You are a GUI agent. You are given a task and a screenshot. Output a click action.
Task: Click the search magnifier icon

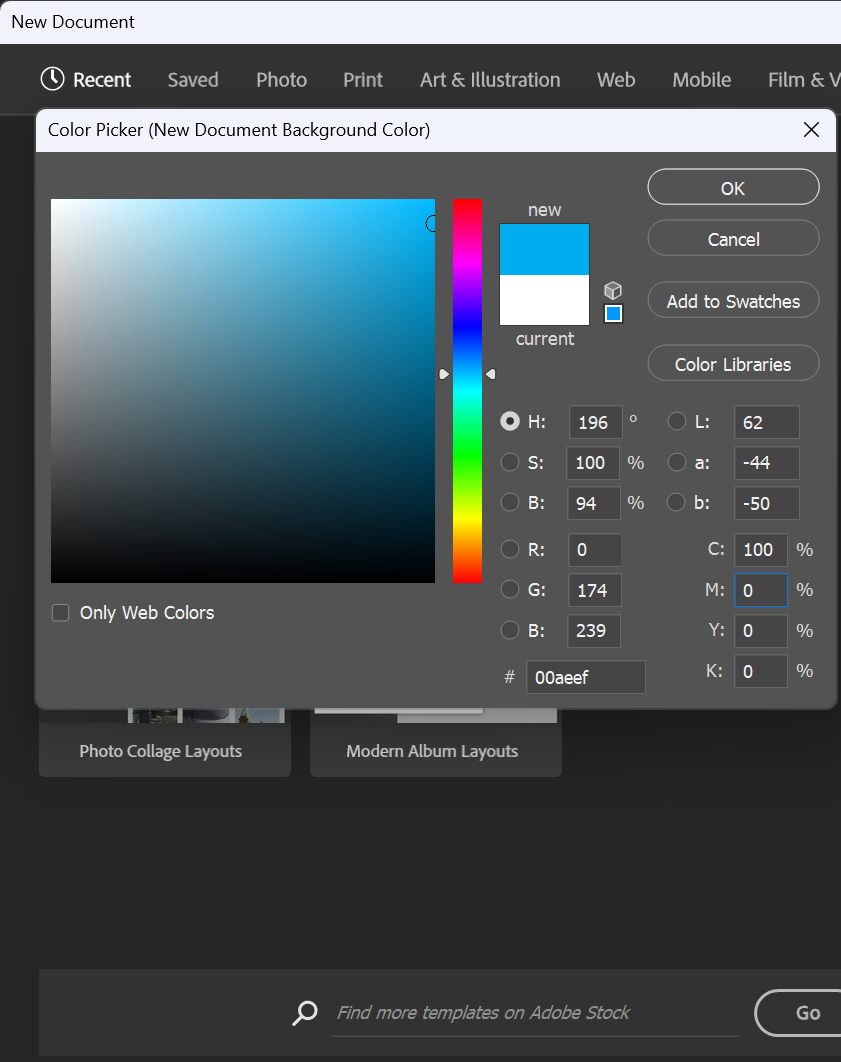click(x=305, y=1013)
